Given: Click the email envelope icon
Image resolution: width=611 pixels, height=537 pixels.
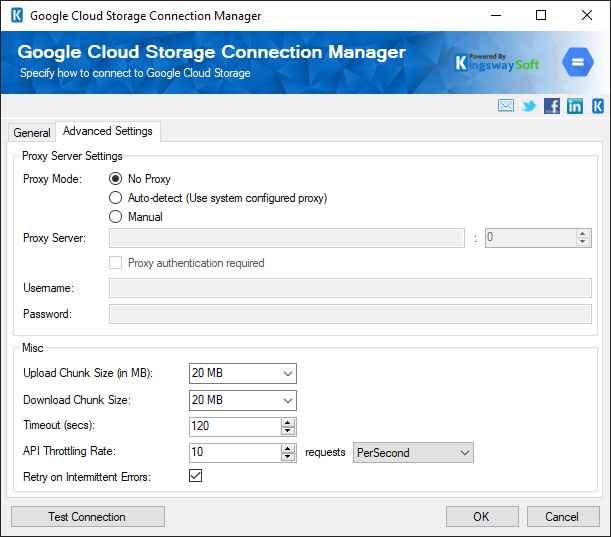Looking at the screenshot, I should [505, 105].
